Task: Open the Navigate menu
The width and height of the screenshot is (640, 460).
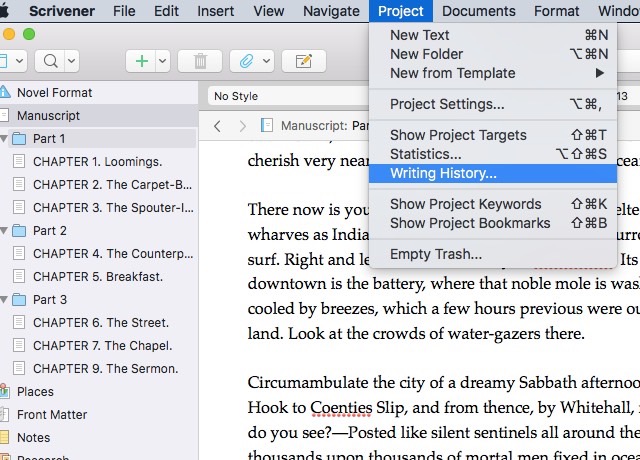Action: click(331, 11)
